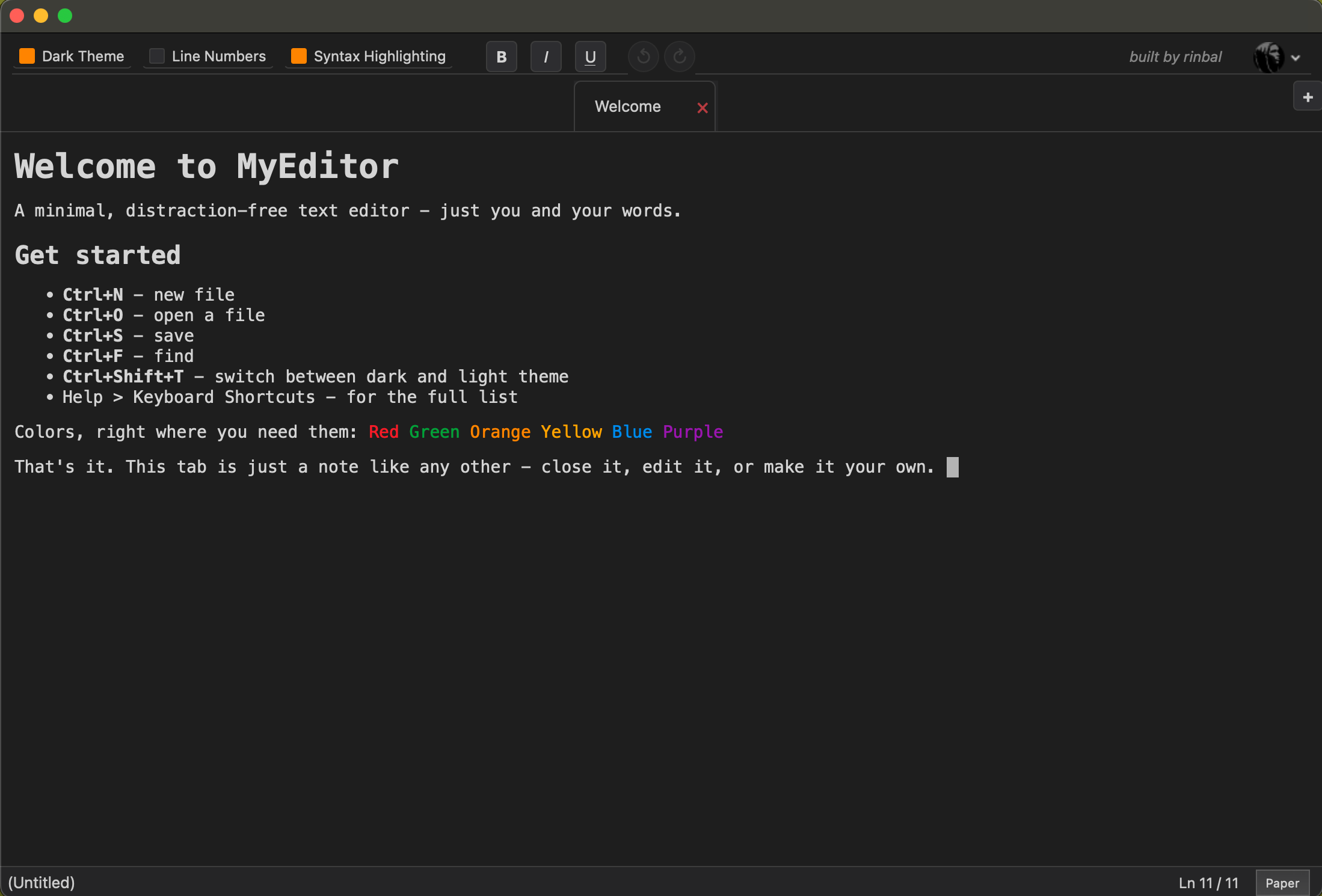Click the 'Ctrl+N – new file' line
This screenshot has width=1322, height=896.
coord(149,295)
